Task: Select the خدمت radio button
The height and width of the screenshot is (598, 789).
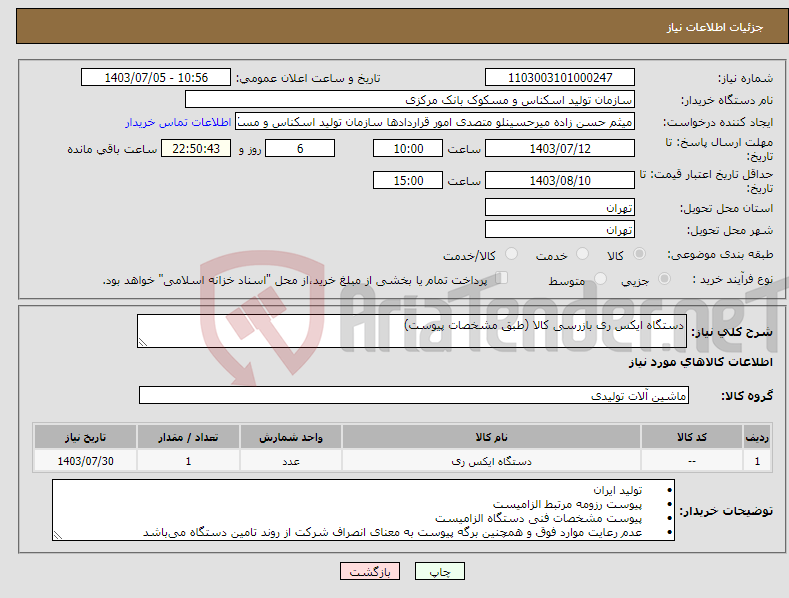Action: (582, 254)
